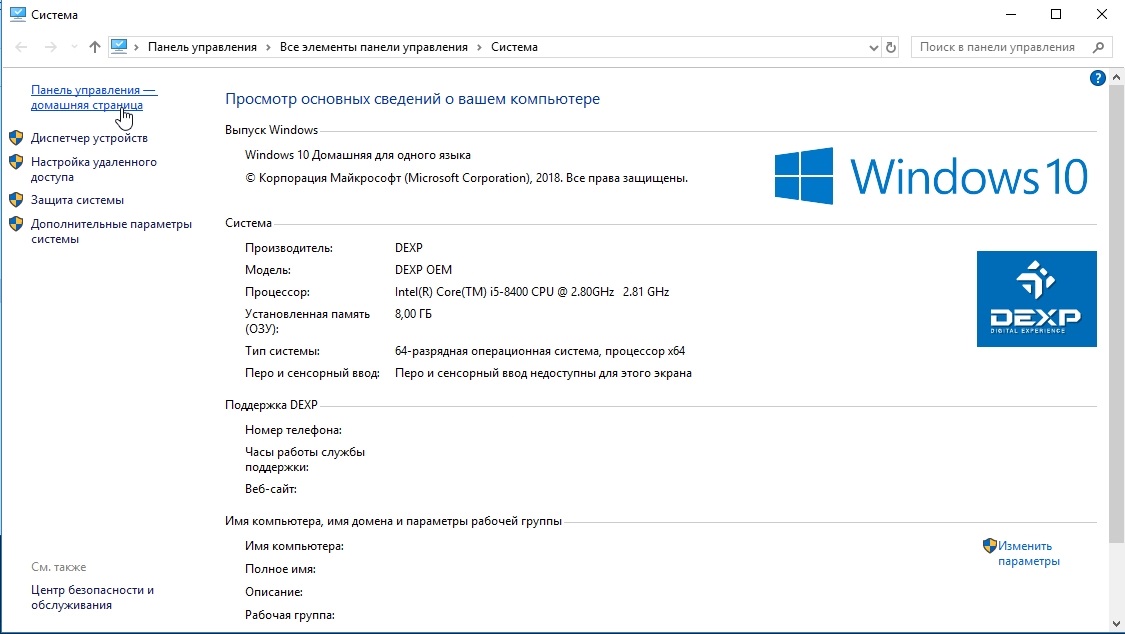Open the recent locations dropdown arrow
Image resolution: width=1125 pixels, height=634 pixels.
74,47
